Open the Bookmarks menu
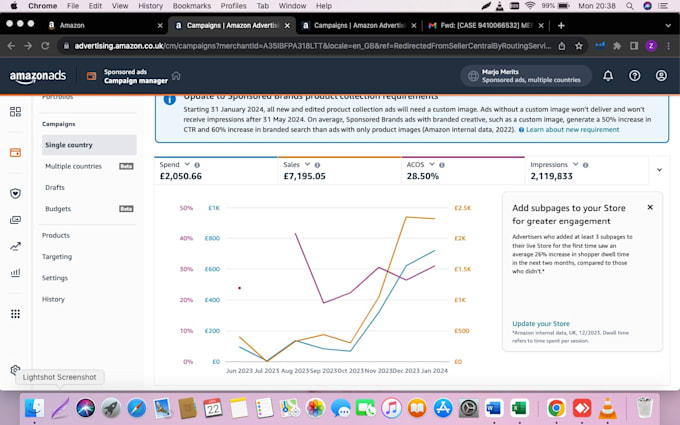Viewport: 680px width, 425px height. (192, 6)
